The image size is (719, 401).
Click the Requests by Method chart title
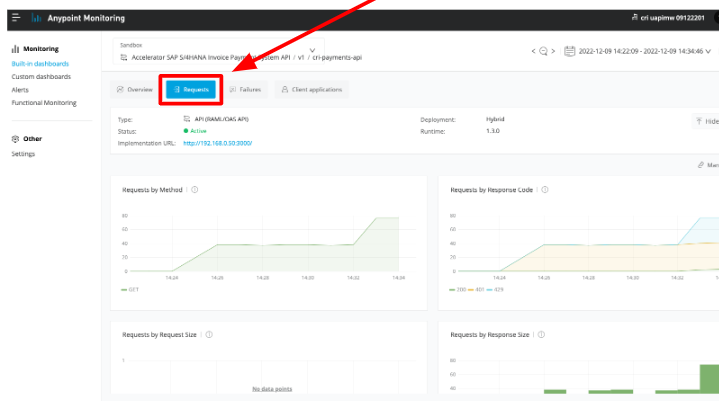click(152, 190)
